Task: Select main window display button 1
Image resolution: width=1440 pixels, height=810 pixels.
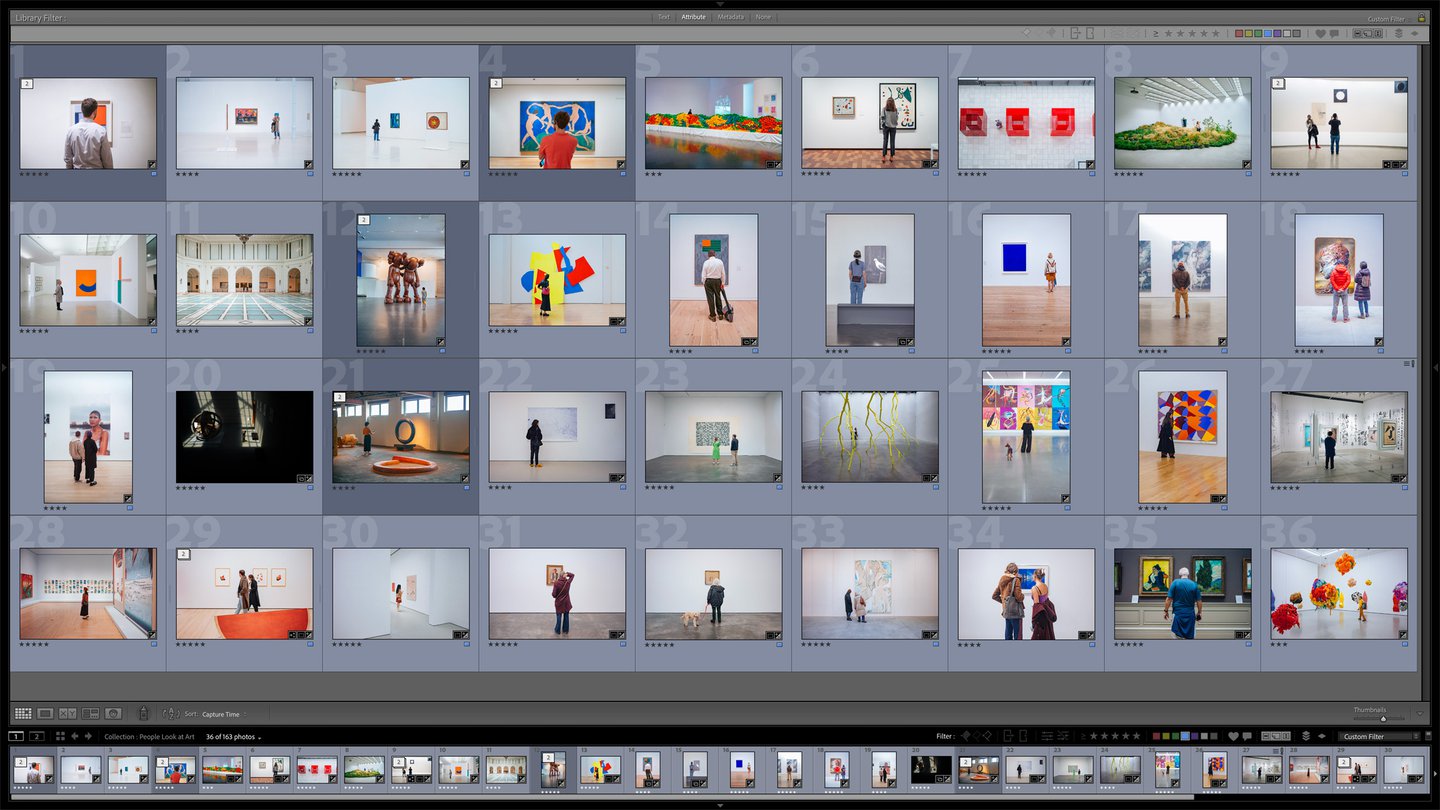Action: (x=17, y=736)
